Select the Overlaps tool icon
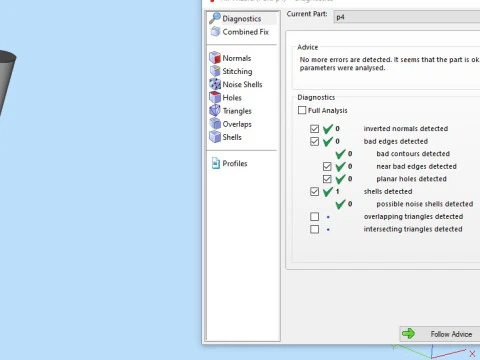Viewport: 480px width, 360px height. coord(215,124)
